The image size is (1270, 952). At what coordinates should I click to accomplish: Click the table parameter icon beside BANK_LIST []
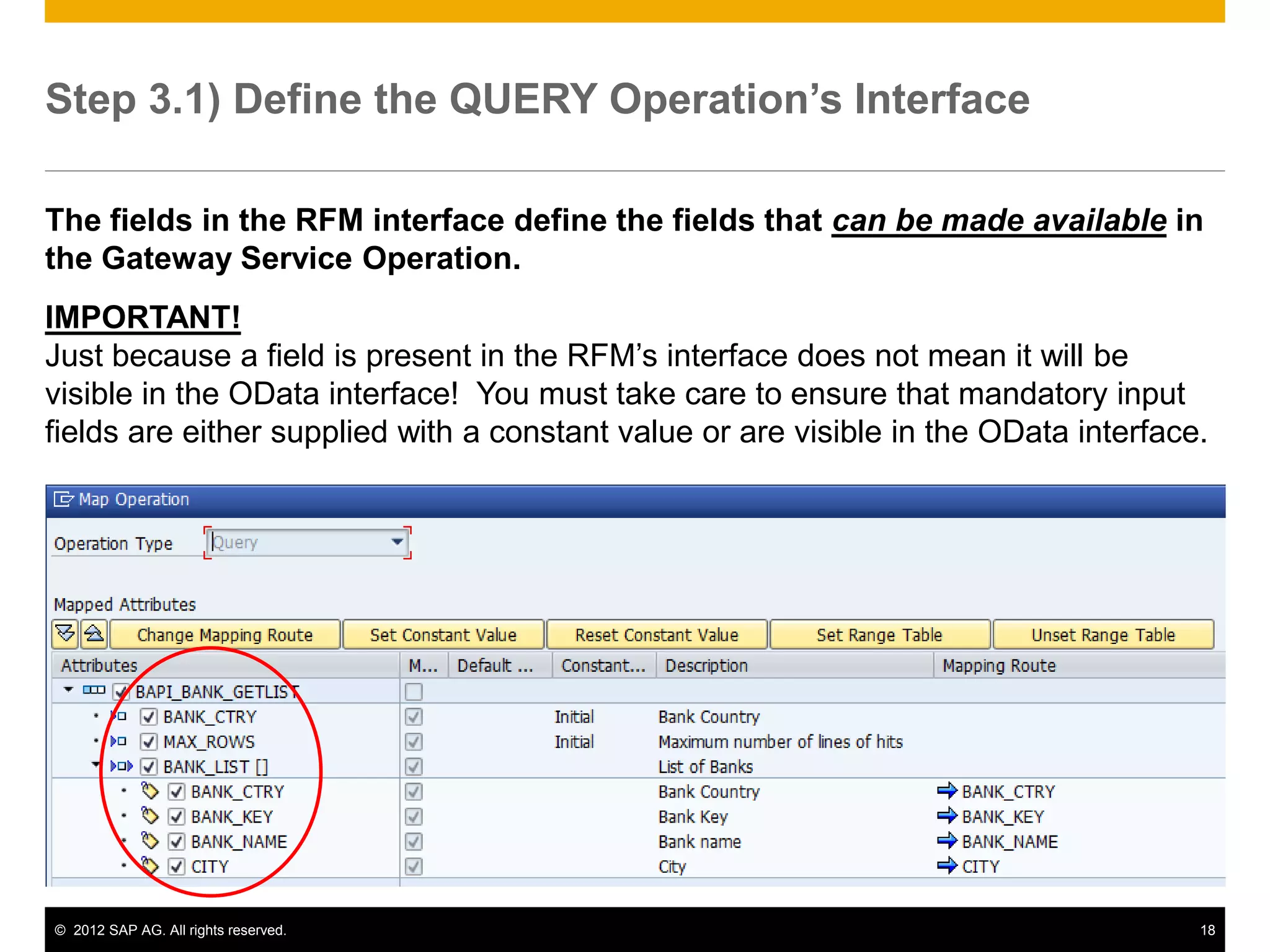(x=122, y=766)
